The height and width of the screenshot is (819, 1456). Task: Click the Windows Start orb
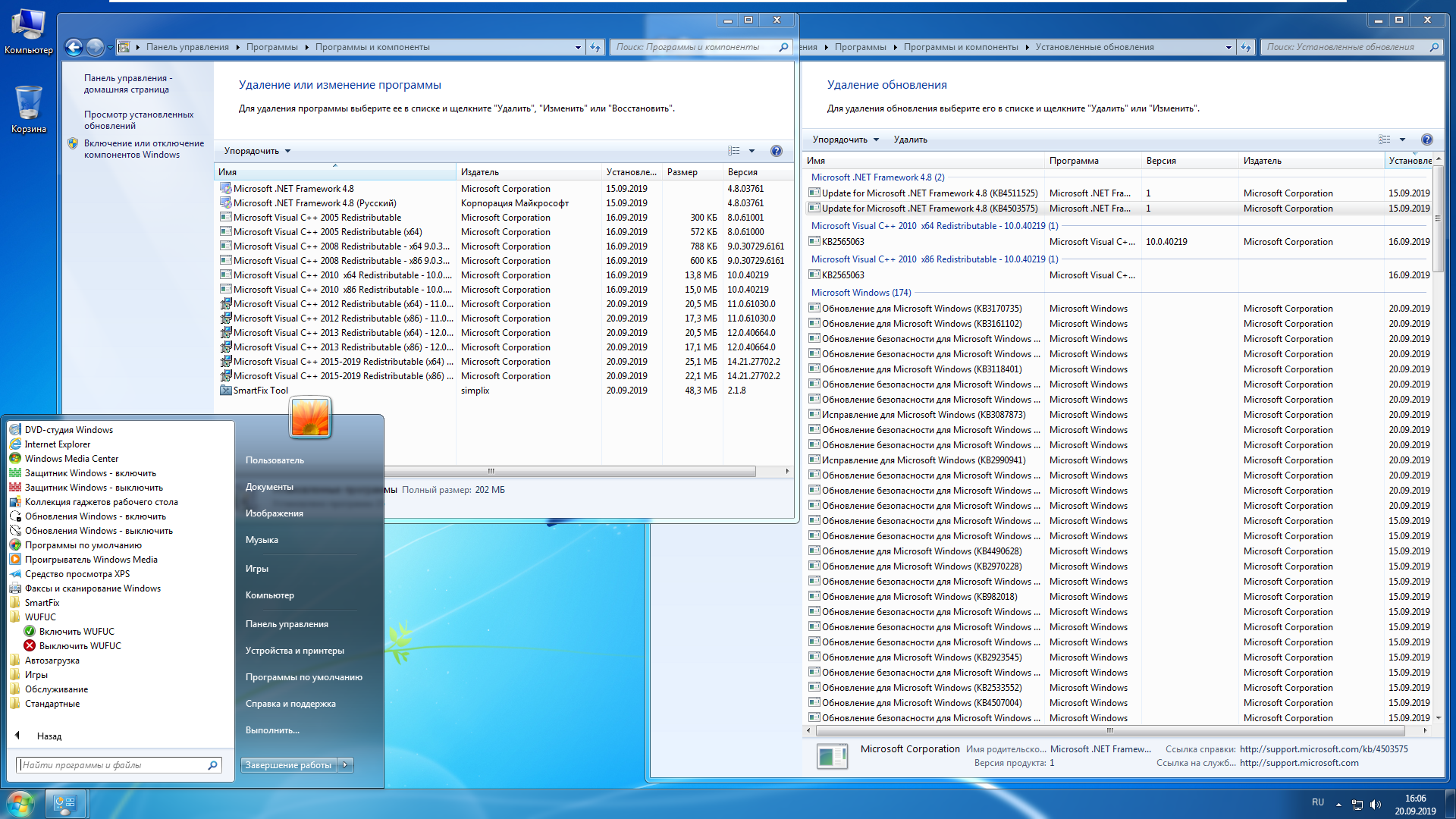pyautogui.click(x=20, y=803)
